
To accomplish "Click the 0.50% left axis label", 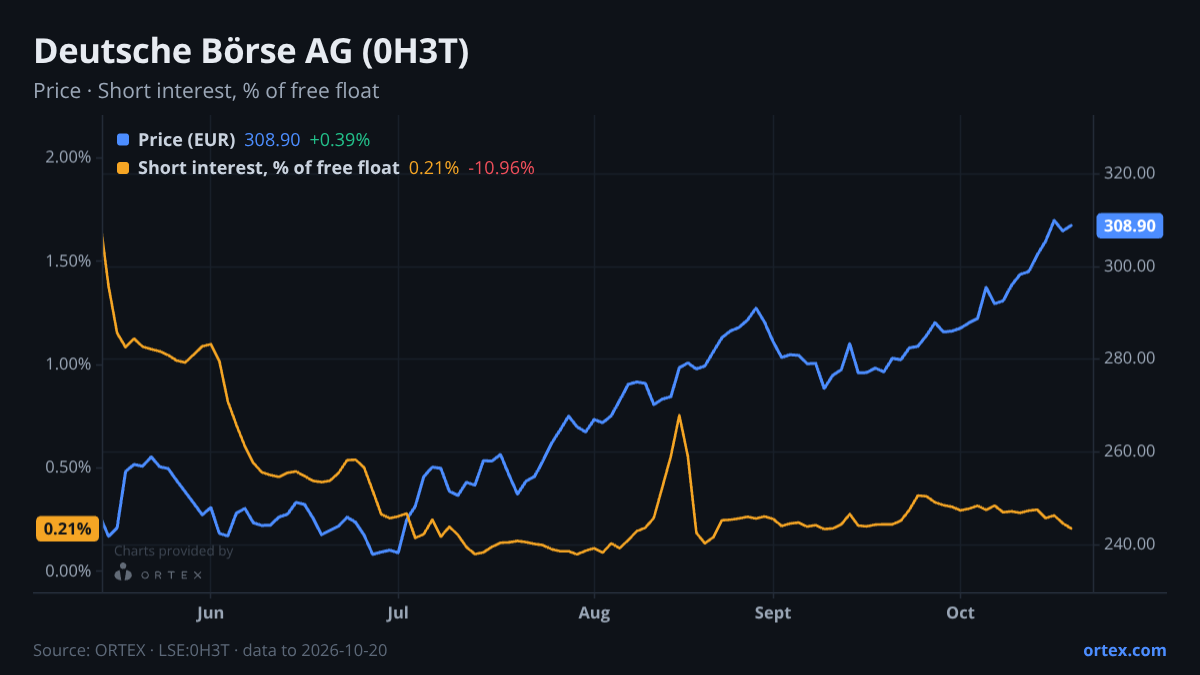I will coord(69,467).
